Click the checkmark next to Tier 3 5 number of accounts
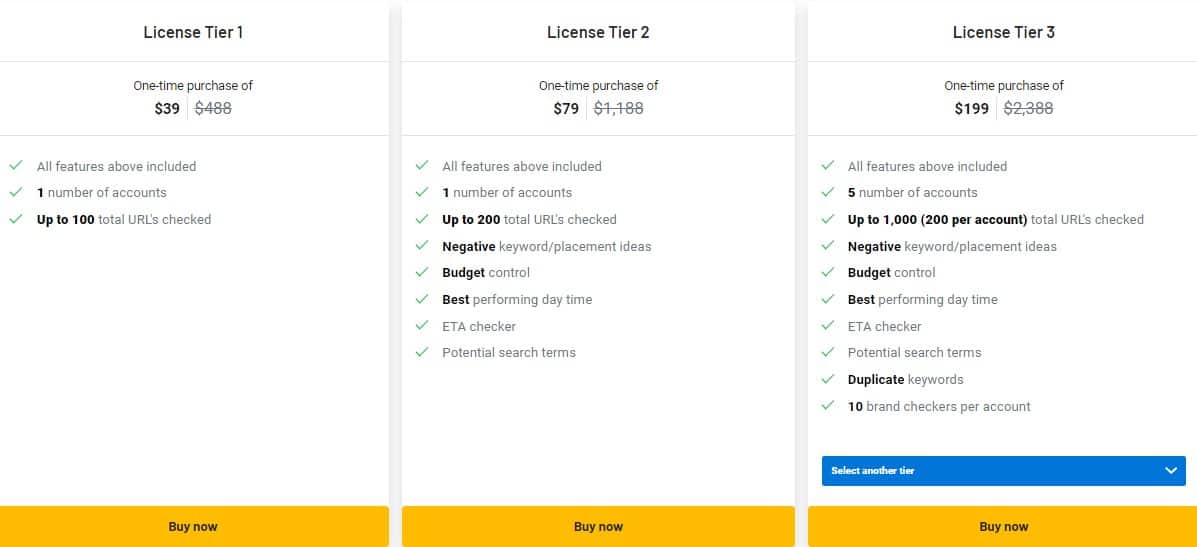This screenshot has height=547, width=1197. click(x=827, y=192)
